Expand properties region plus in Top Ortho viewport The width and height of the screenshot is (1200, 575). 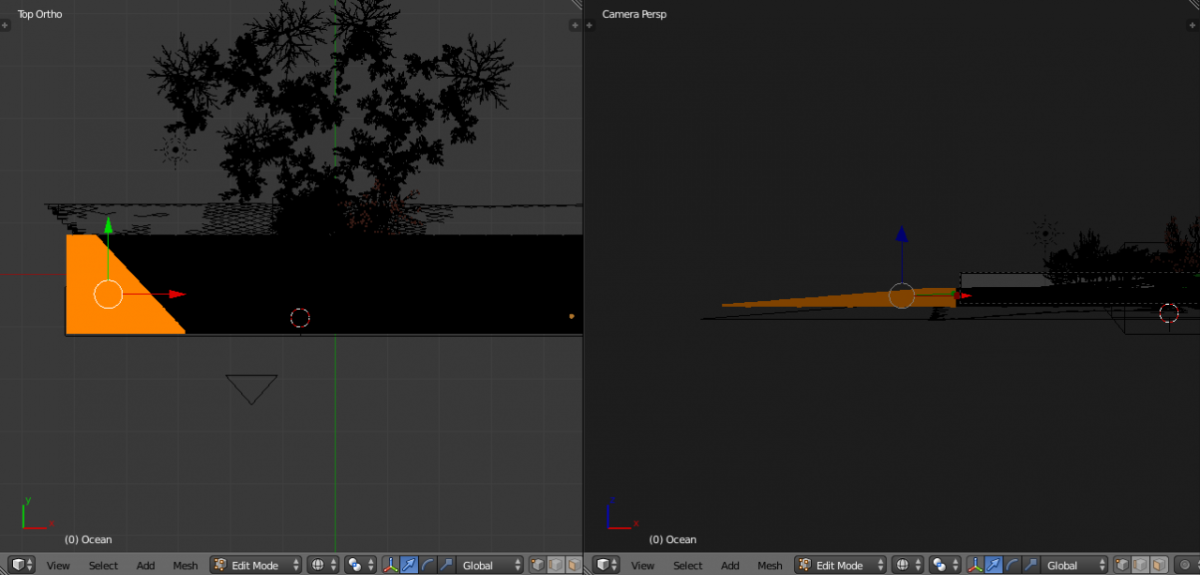click(575, 25)
